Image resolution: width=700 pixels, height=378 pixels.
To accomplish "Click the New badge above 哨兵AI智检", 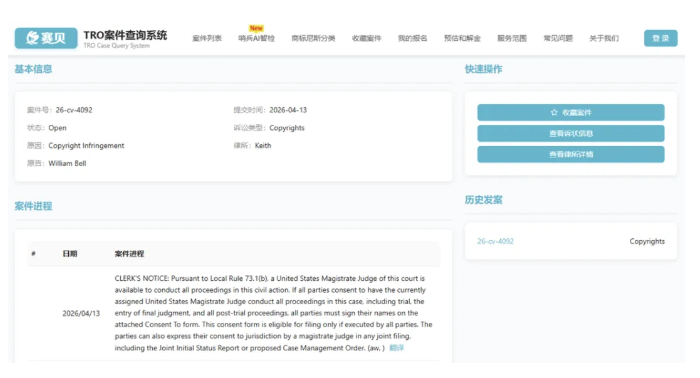I will [x=256, y=28].
